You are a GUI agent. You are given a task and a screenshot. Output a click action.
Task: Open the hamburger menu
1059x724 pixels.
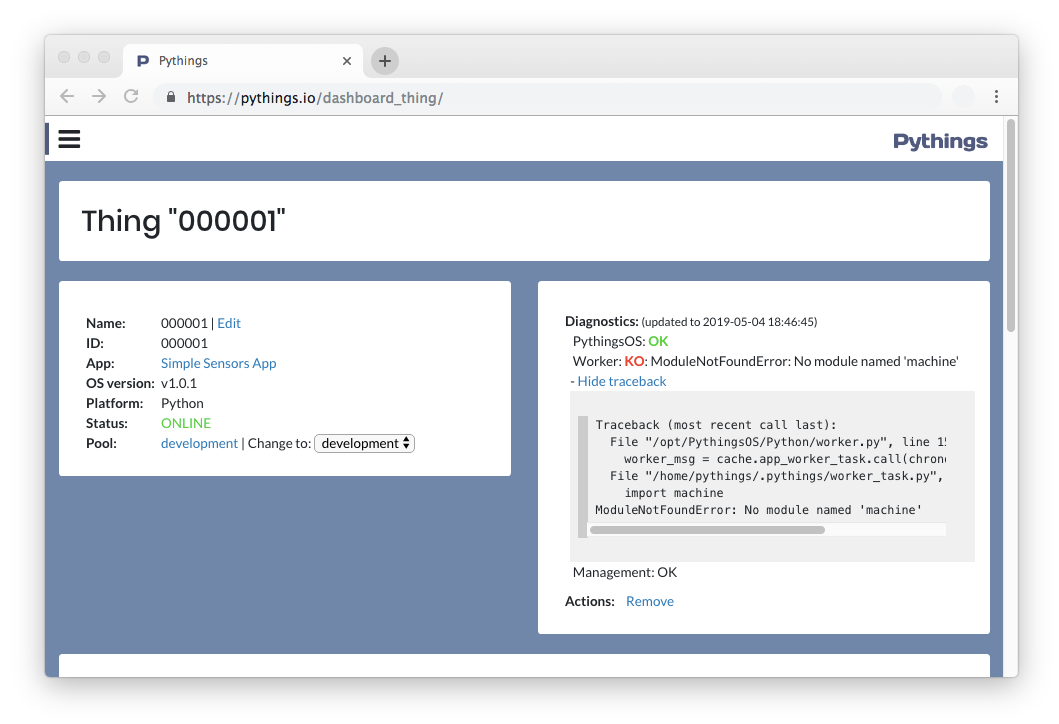point(69,139)
